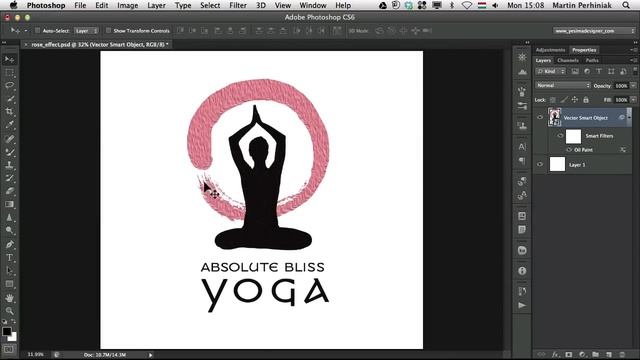Screen dimensions: 640x360
Task: Select the Eyedropper tool
Action: pyautogui.click(x=9, y=125)
